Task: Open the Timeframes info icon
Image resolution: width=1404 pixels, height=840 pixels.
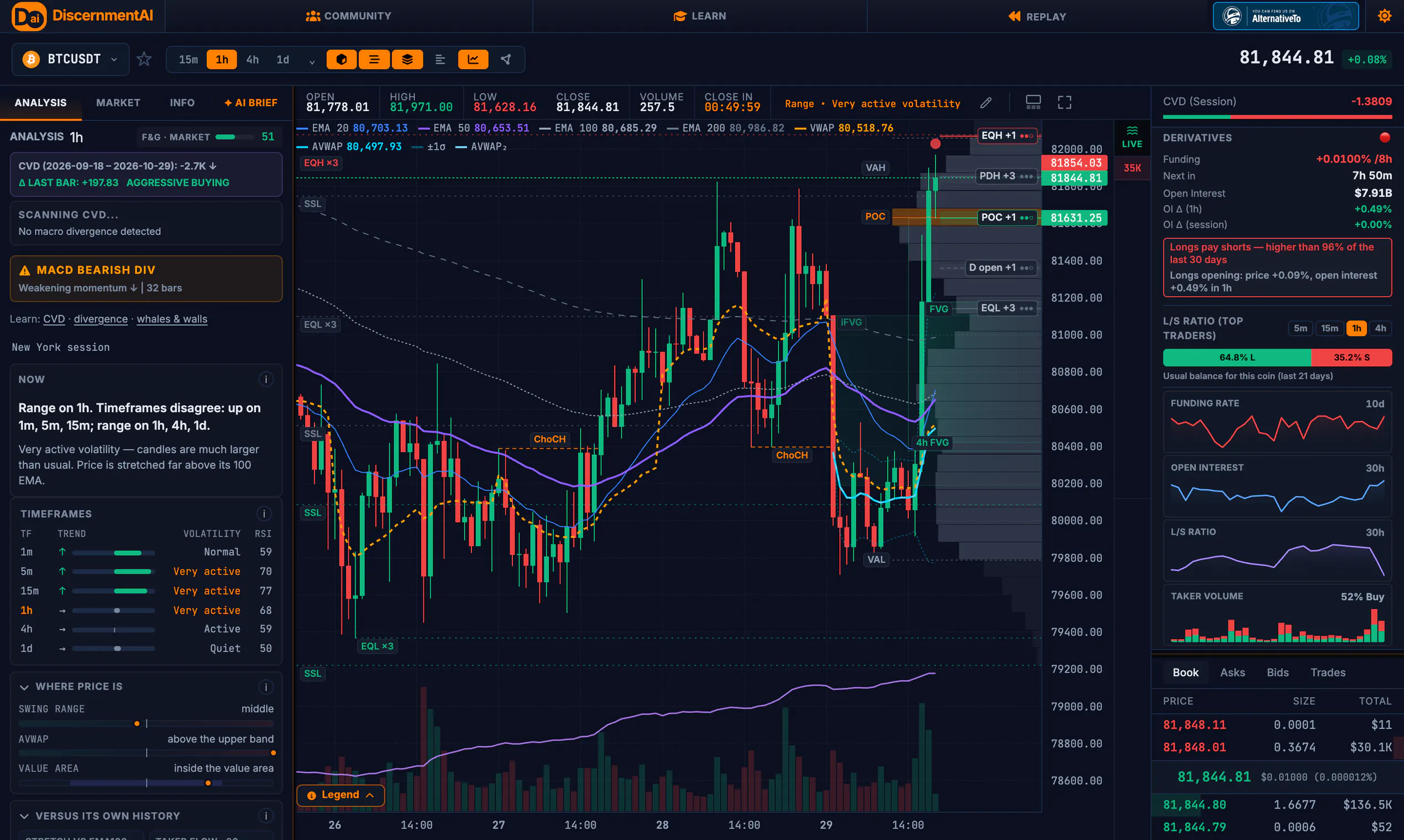Action: (x=263, y=514)
